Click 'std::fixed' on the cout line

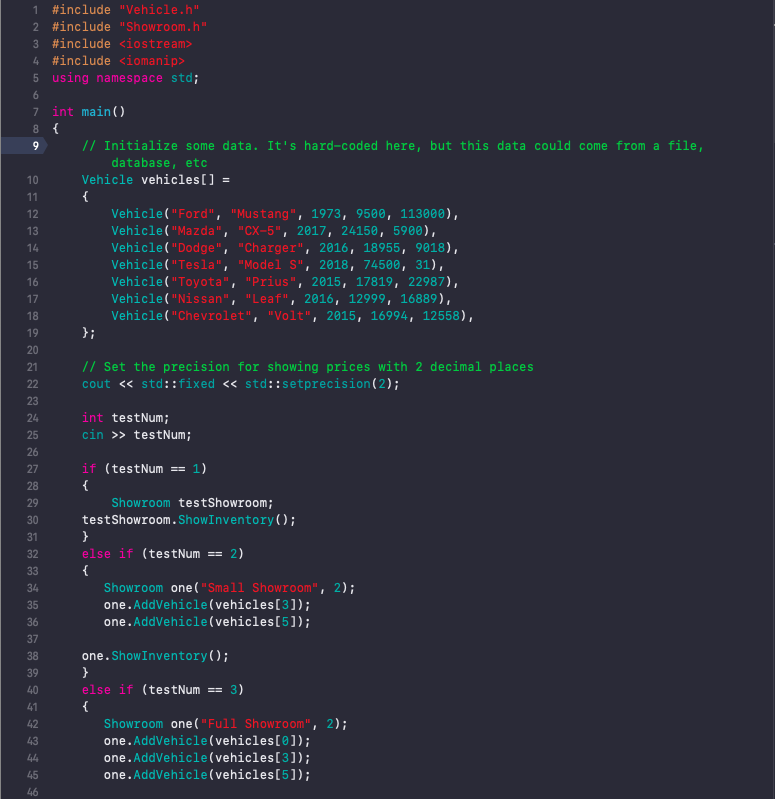click(x=178, y=384)
